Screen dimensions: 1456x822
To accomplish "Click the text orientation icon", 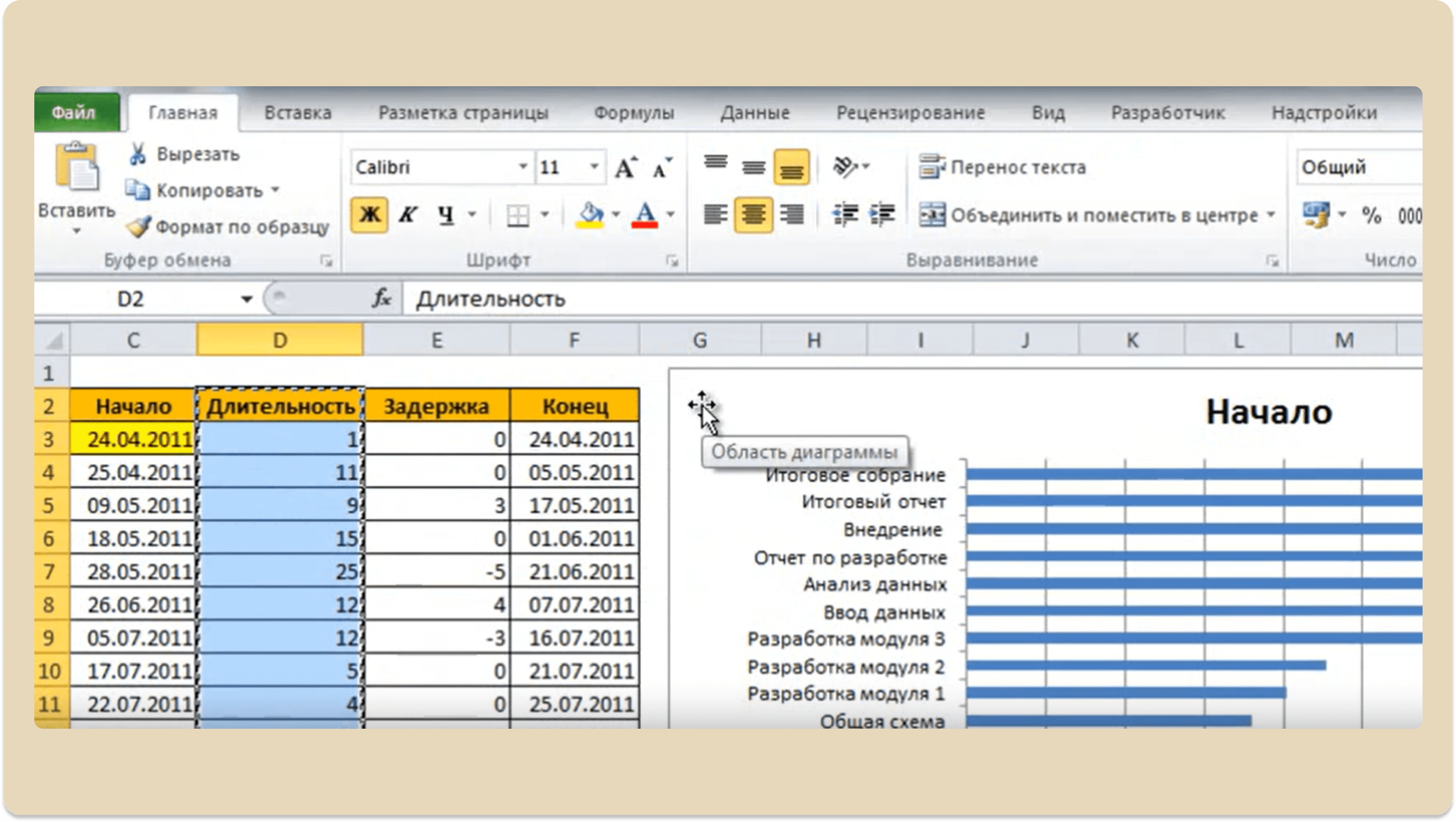I will pos(845,167).
